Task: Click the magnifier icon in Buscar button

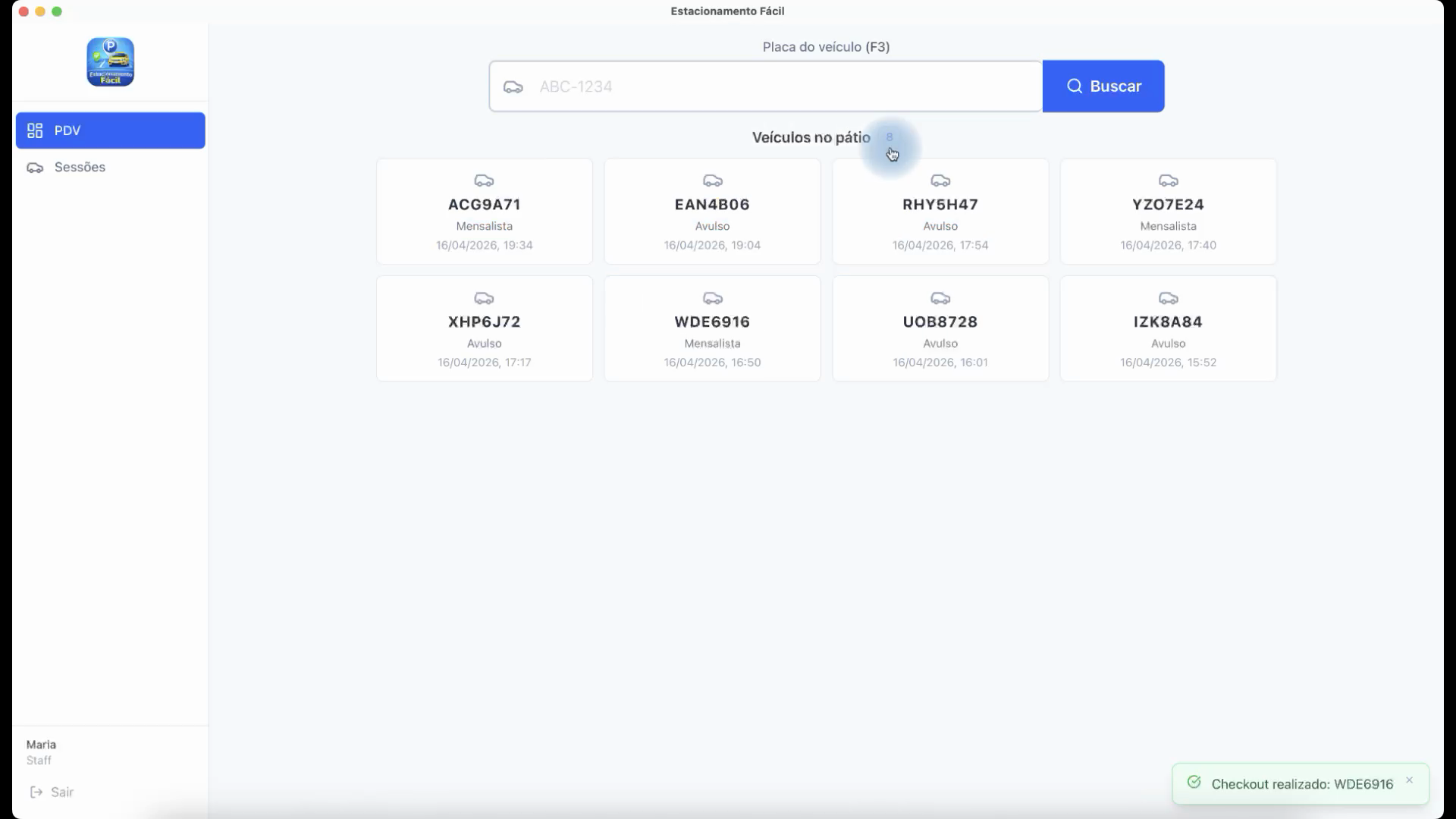Action: (1075, 86)
